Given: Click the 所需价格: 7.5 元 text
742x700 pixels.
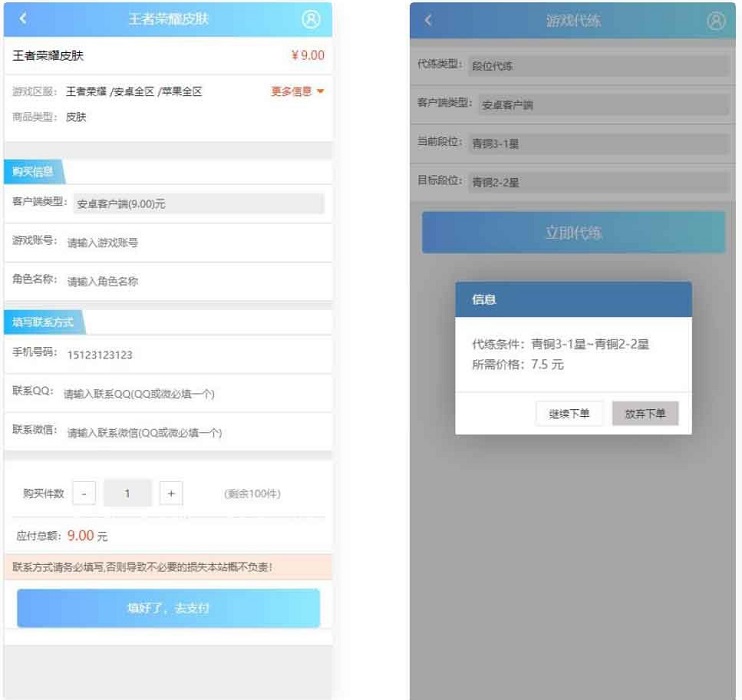Looking at the screenshot, I should pos(518,364).
